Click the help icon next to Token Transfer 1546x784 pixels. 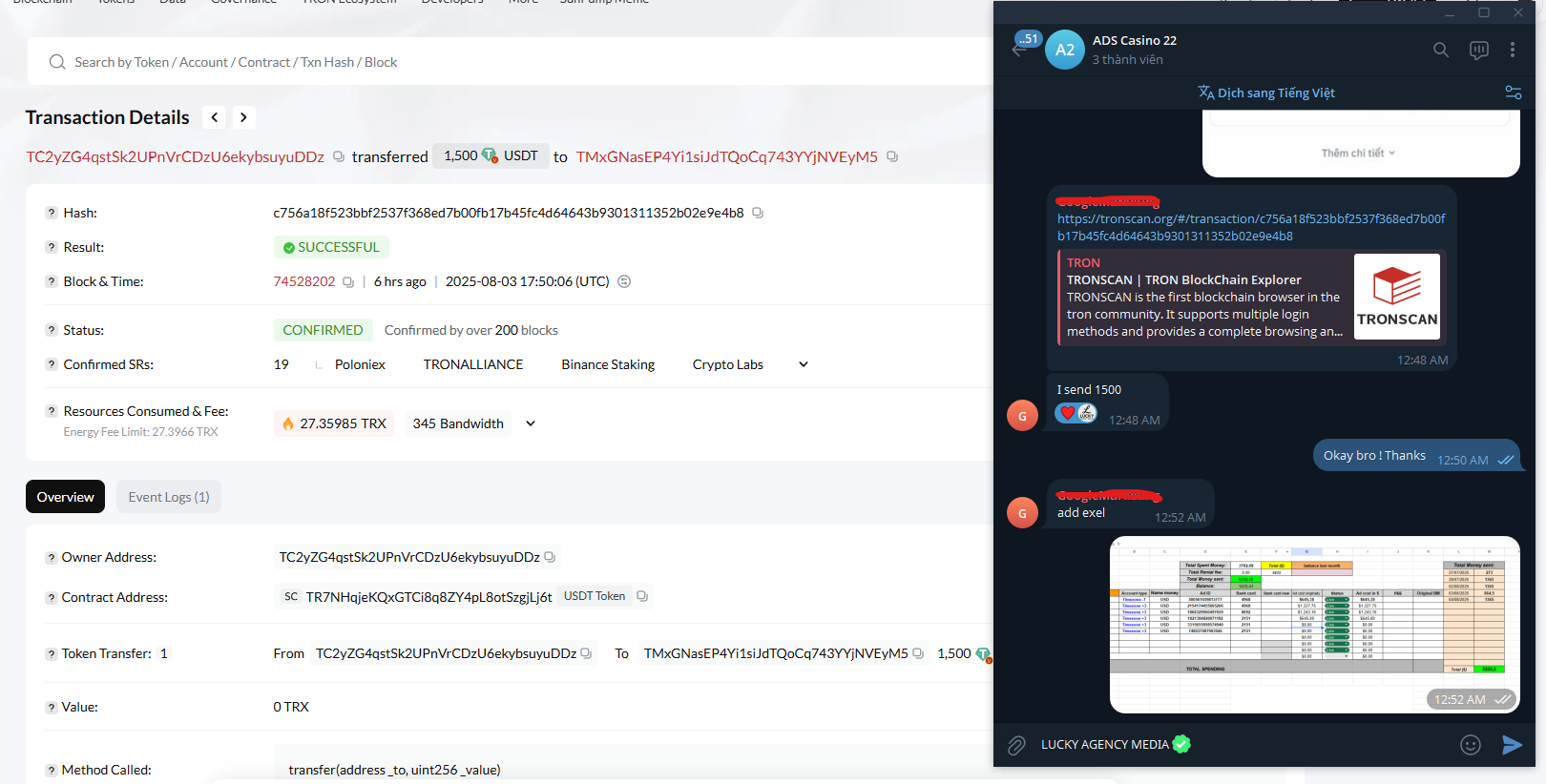click(x=52, y=654)
